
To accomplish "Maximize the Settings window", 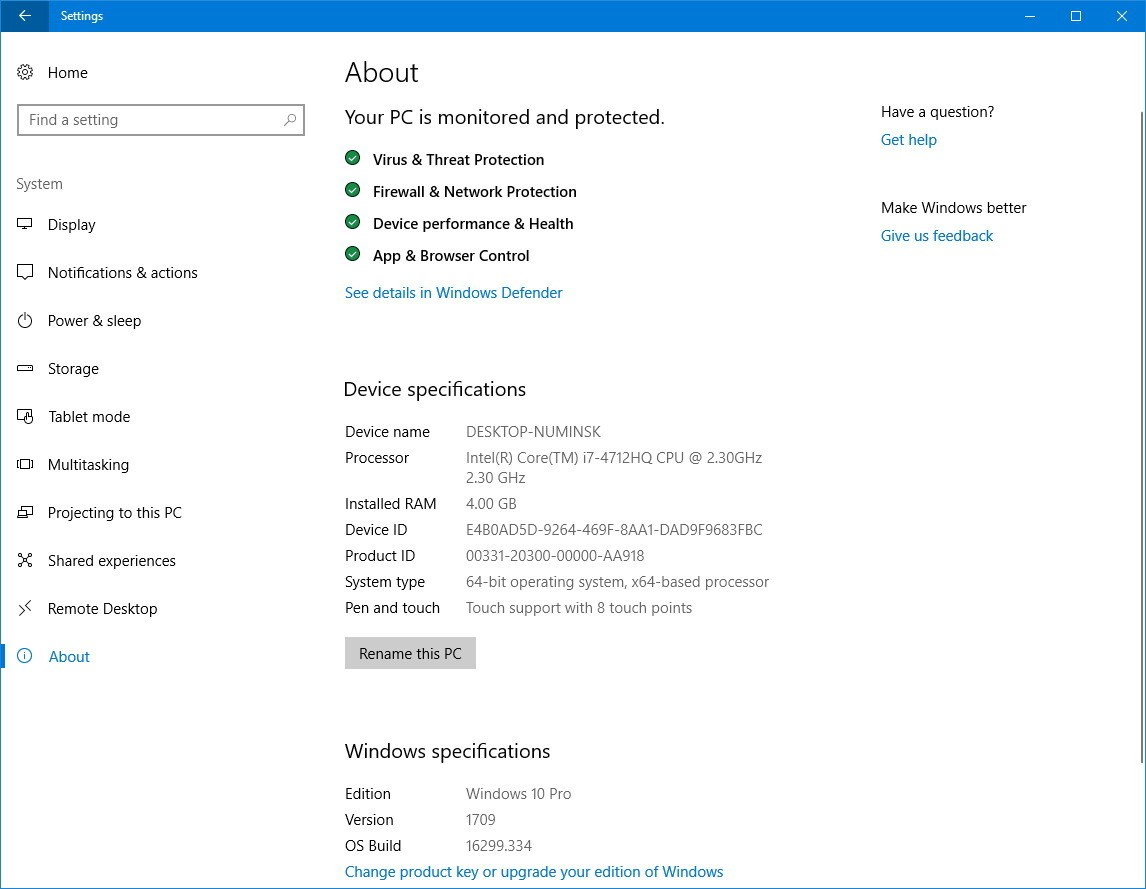I will click(x=1076, y=16).
